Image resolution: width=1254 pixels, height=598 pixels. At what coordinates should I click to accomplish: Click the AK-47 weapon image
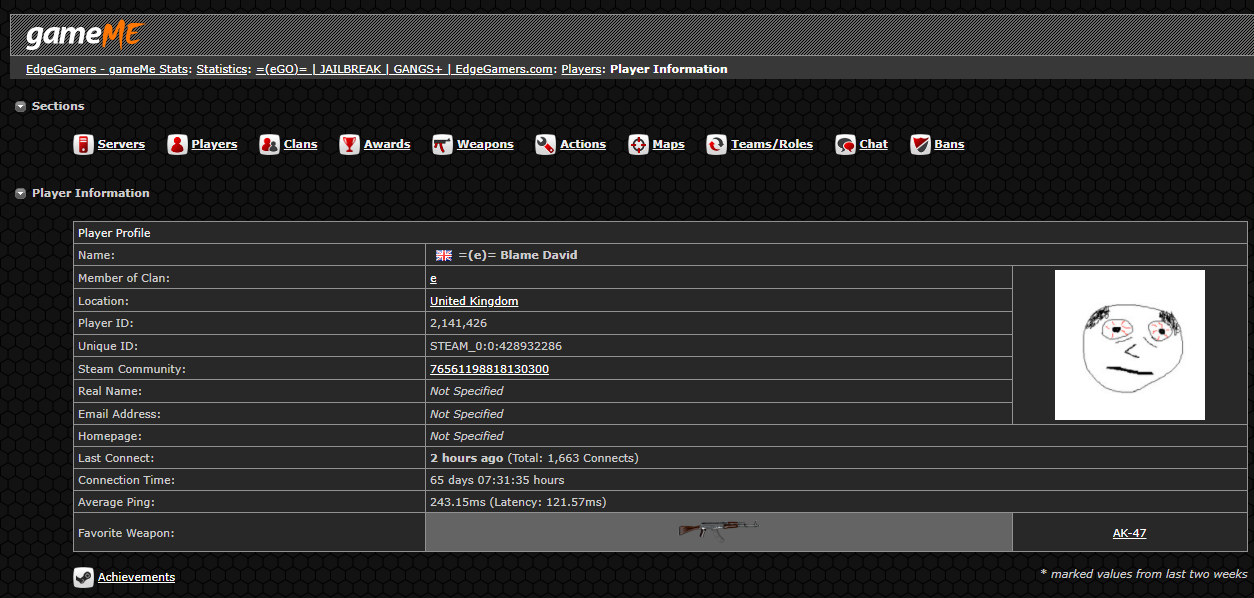[718, 529]
